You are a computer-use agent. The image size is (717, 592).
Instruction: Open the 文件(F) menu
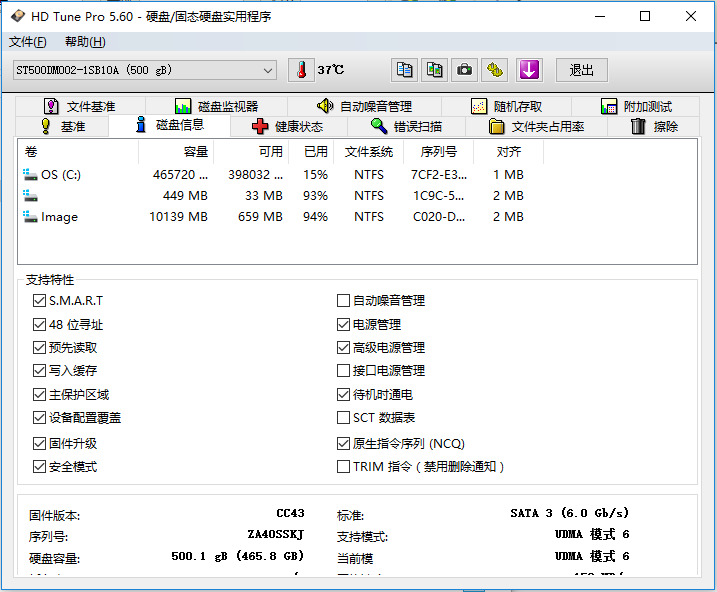27,42
